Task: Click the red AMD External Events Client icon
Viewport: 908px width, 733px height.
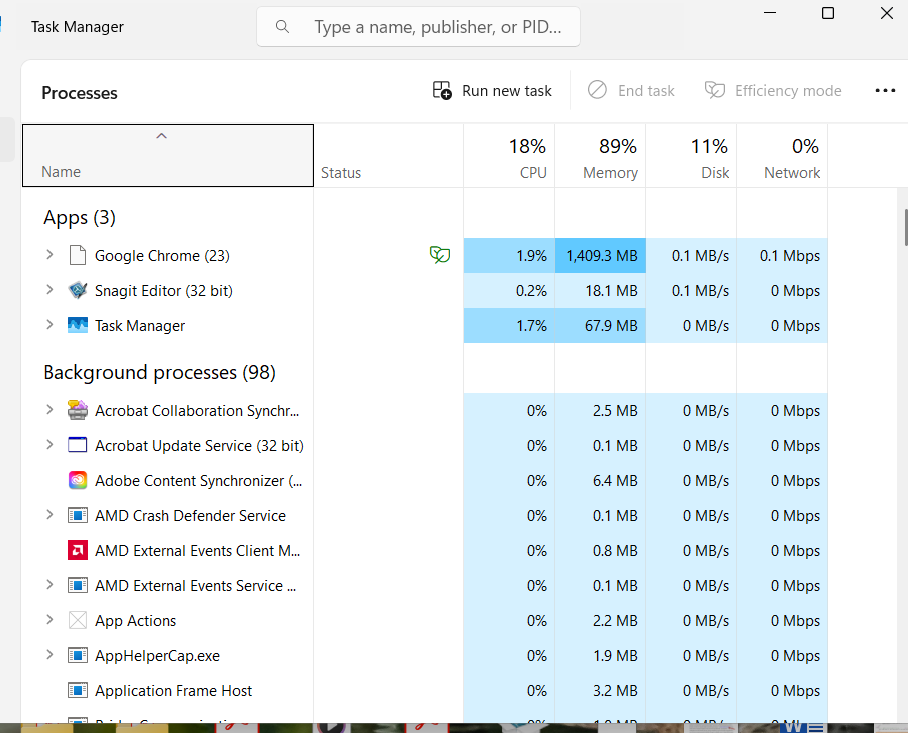Action: tap(78, 551)
